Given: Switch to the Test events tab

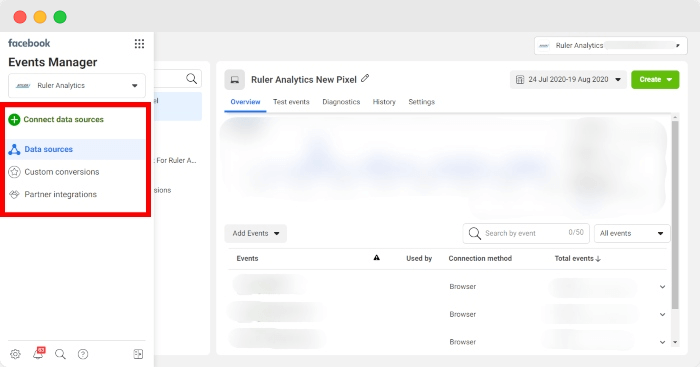Looking at the screenshot, I should (x=291, y=102).
